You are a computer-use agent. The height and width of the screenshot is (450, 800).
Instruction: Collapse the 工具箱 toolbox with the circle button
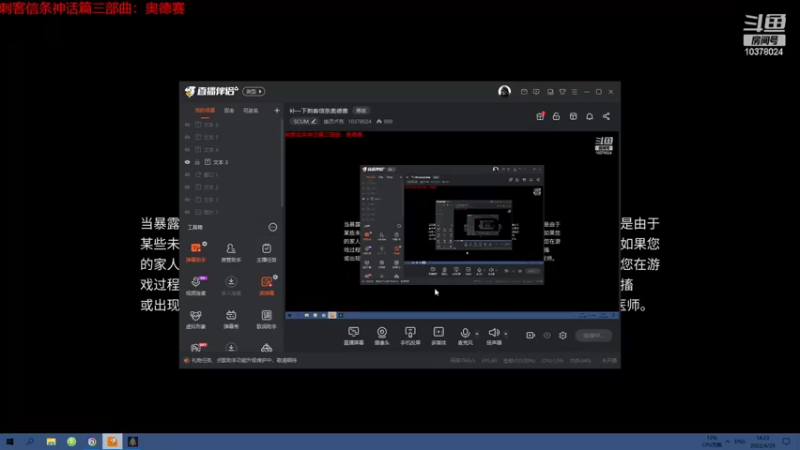pos(273,227)
